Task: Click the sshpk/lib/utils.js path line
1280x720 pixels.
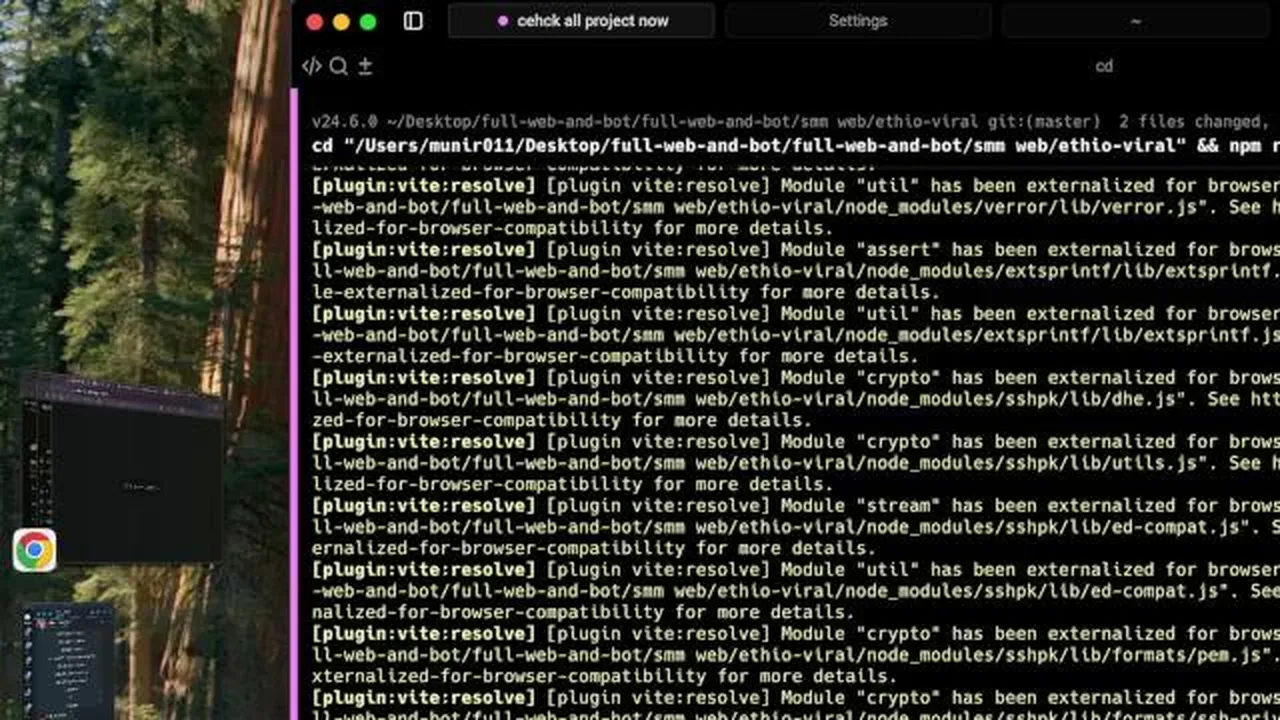Action: tap(796, 463)
